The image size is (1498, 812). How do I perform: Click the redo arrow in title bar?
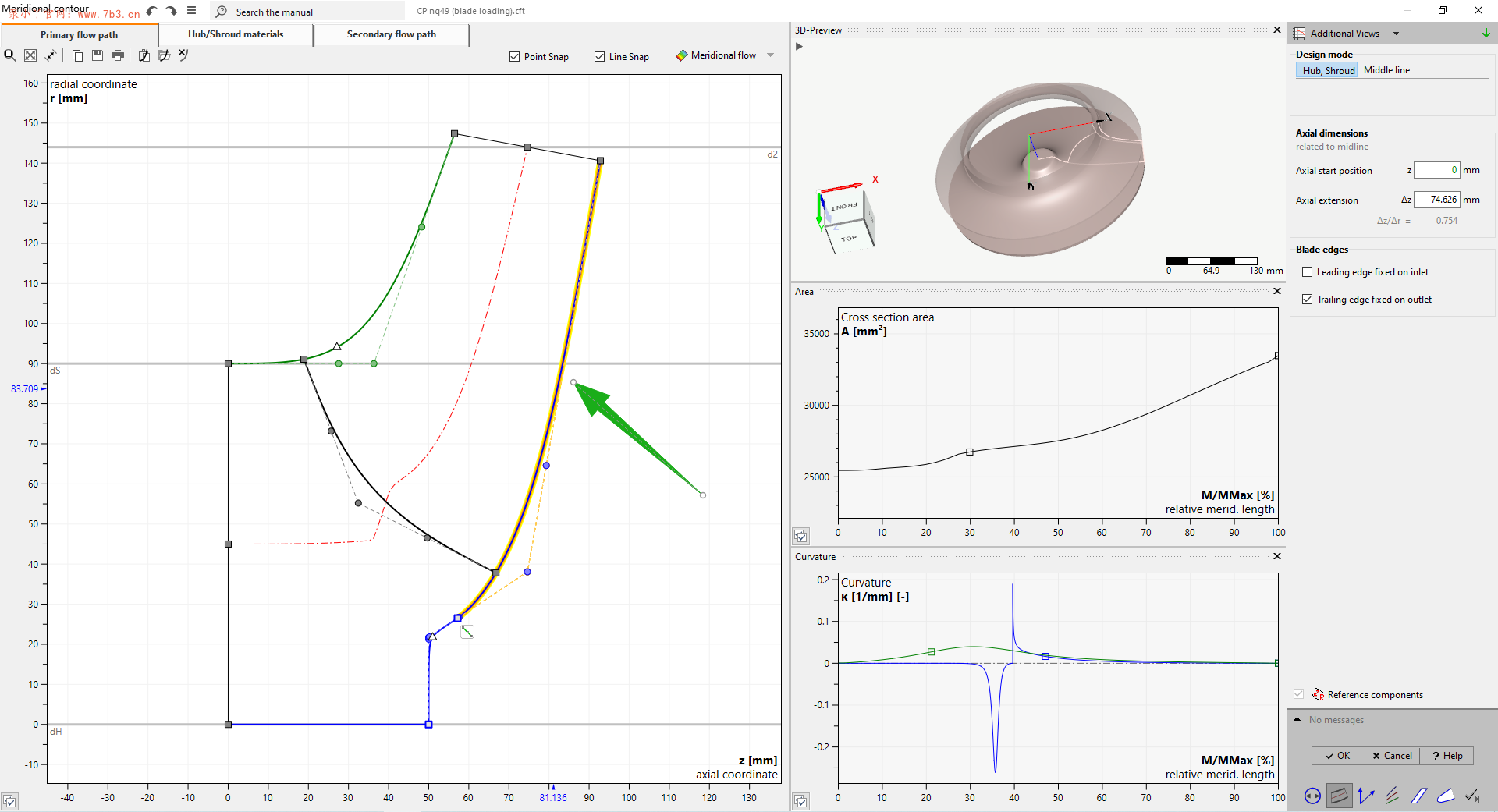pyautogui.click(x=171, y=11)
